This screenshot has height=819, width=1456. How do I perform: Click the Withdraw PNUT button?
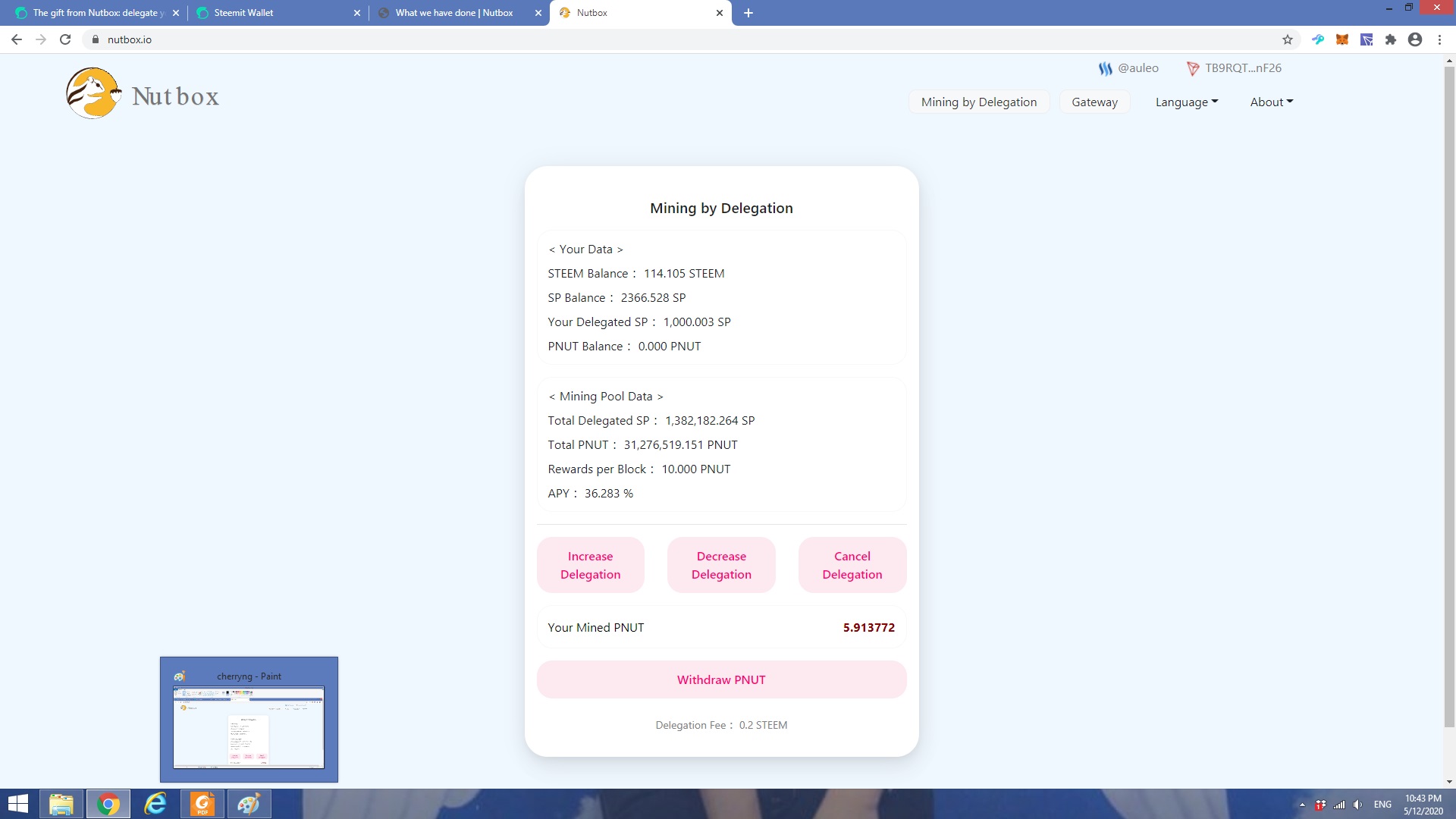[721, 679]
